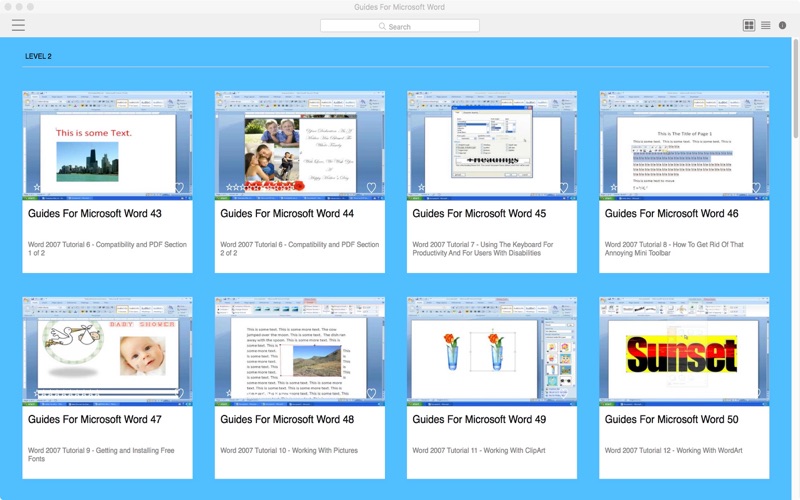Select 'Getting and Installing Free Fonts' description
This screenshot has height=500, width=800.
[101, 455]
